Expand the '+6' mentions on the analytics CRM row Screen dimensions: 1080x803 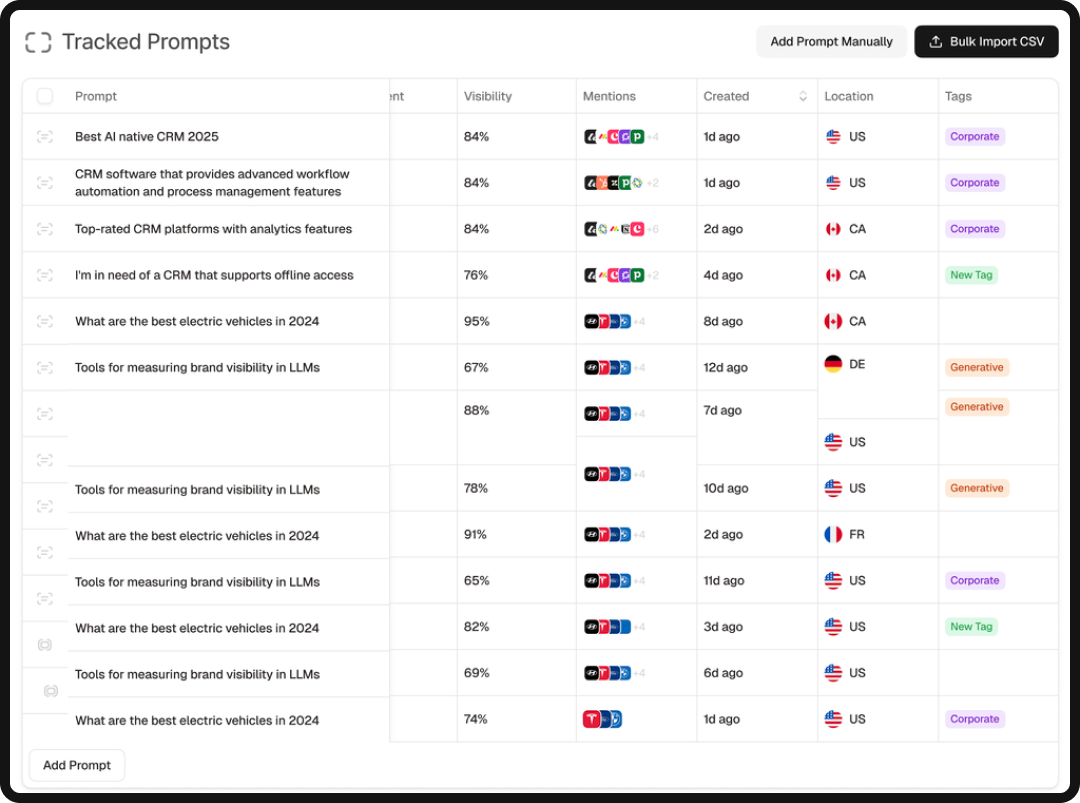pyautogui.click(x=654, y=228)
